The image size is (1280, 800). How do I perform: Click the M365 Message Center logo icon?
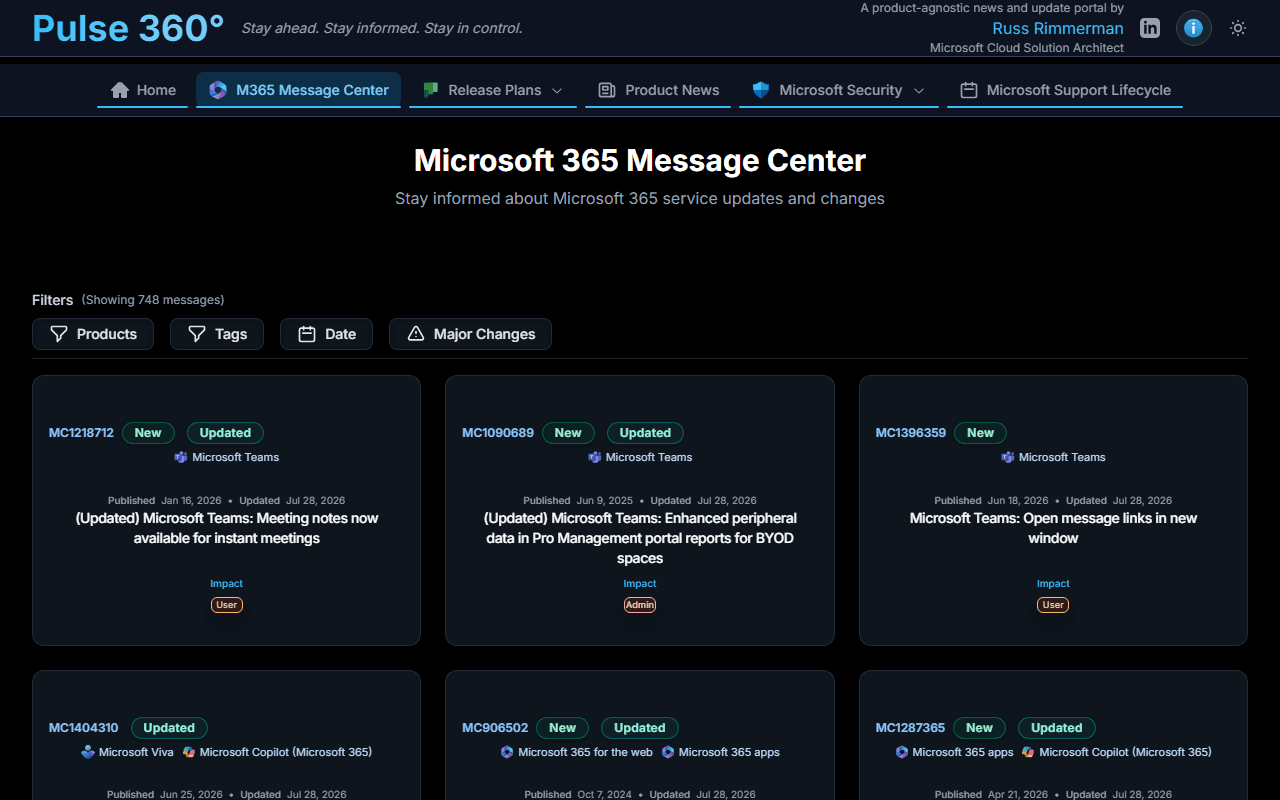click(x=218, y=90)
